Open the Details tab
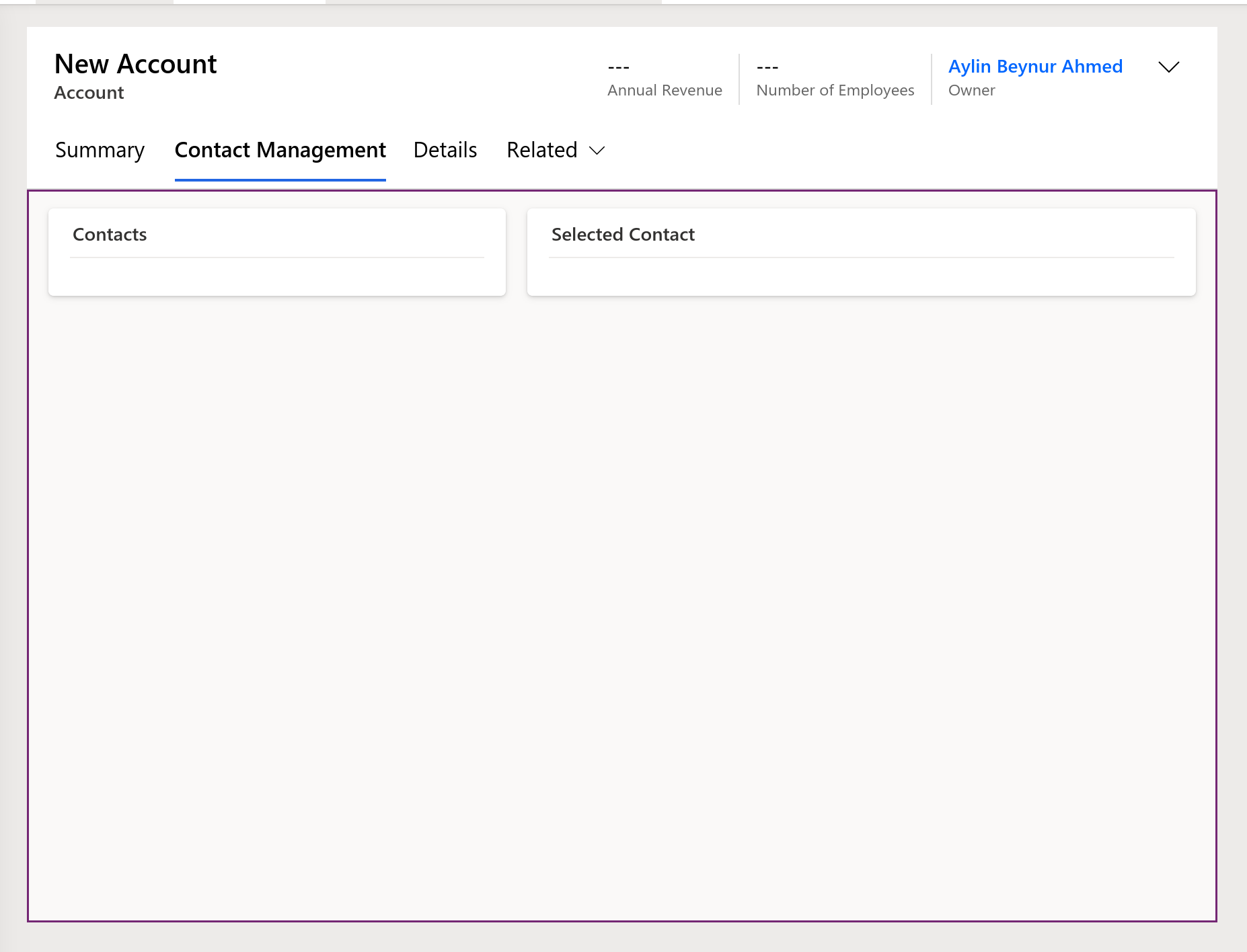Image resolution: width=1247 pixels, height=952 pixels. (x=445, y=150)
